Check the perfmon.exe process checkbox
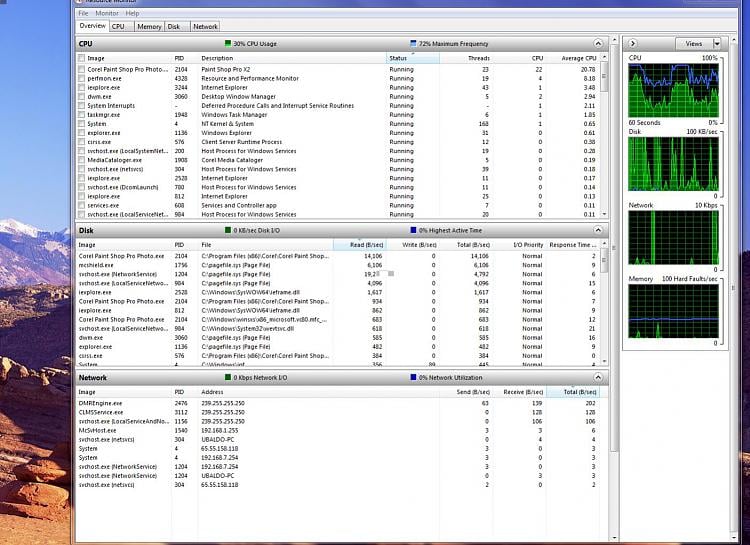The height and width of the screenshot is (545, 750). tap(81, 78)
